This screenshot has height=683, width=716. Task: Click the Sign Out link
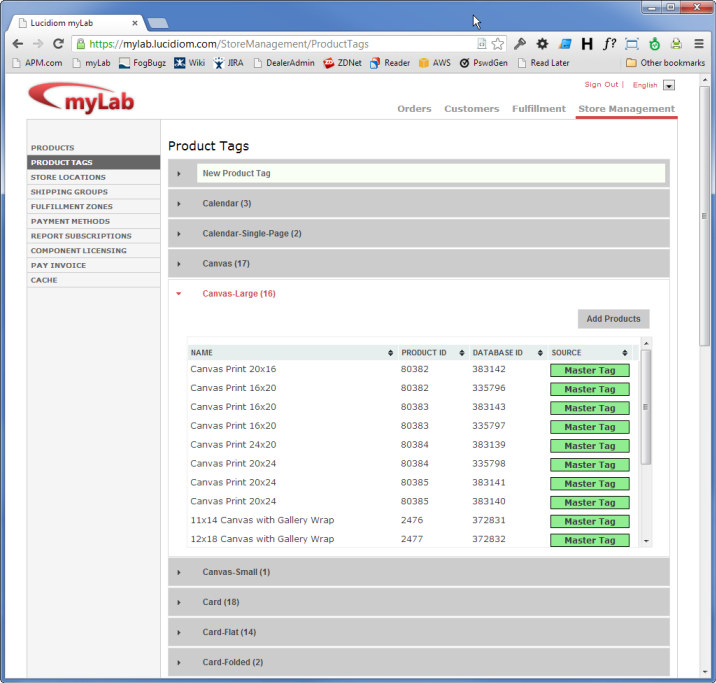(x=601, y=84)
